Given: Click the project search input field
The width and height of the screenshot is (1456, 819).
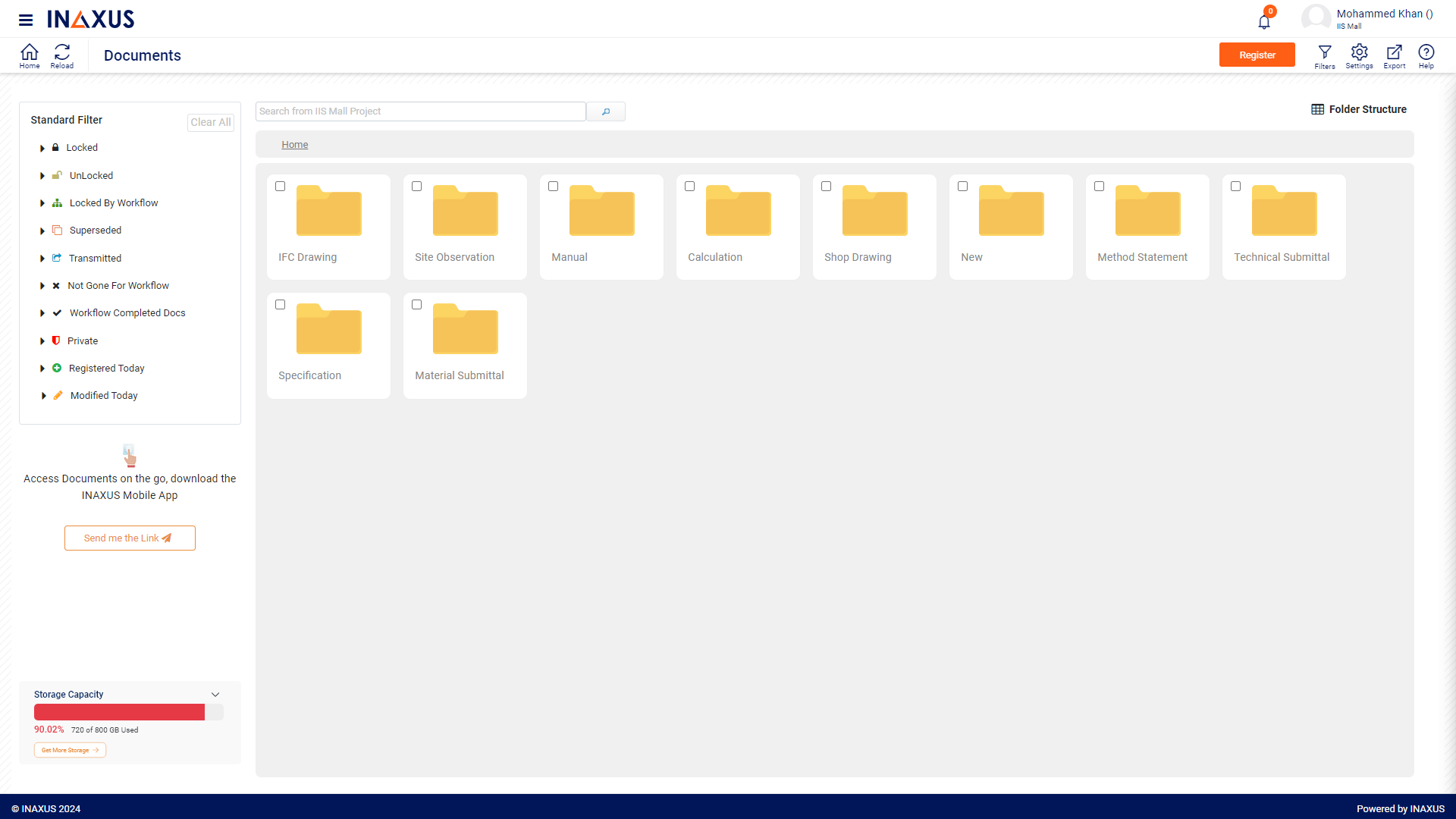Looking at the screenshot, I should pos(420,111).
